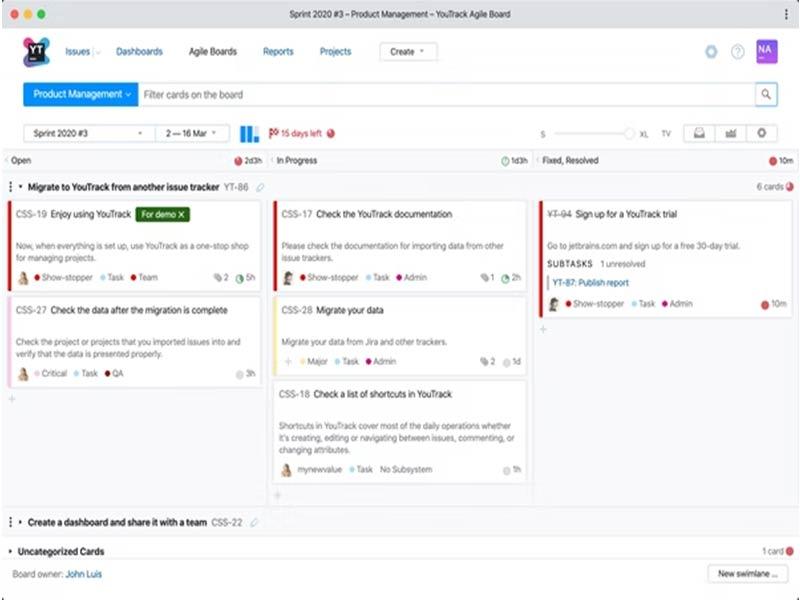800x600 pixels.
Task: Click the Team subsystem on CSS-19 card
Action: pyautogui.click(x=144, y=278)
